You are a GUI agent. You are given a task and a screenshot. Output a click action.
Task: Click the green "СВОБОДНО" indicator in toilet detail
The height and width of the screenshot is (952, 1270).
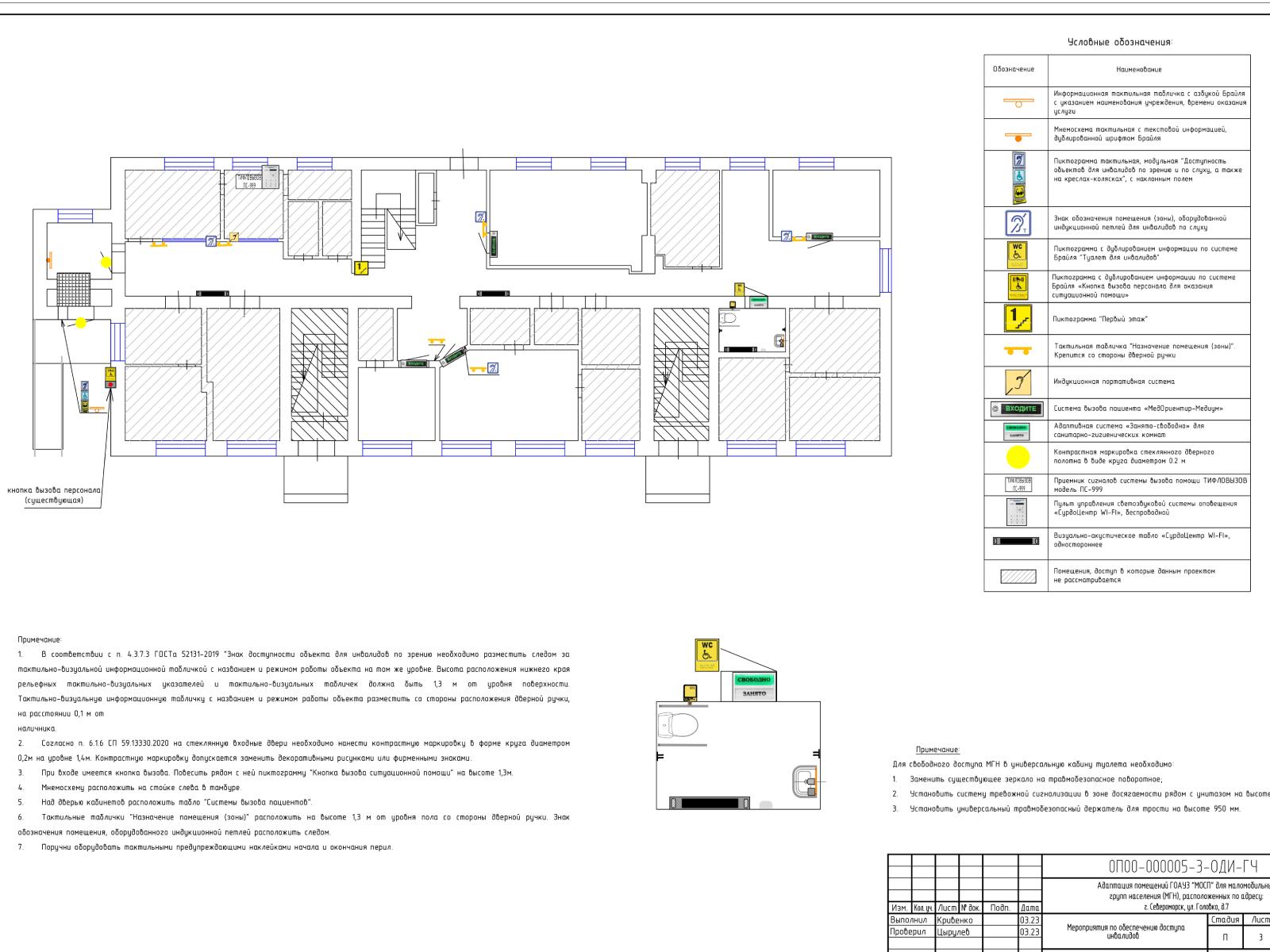click(750, 680)
